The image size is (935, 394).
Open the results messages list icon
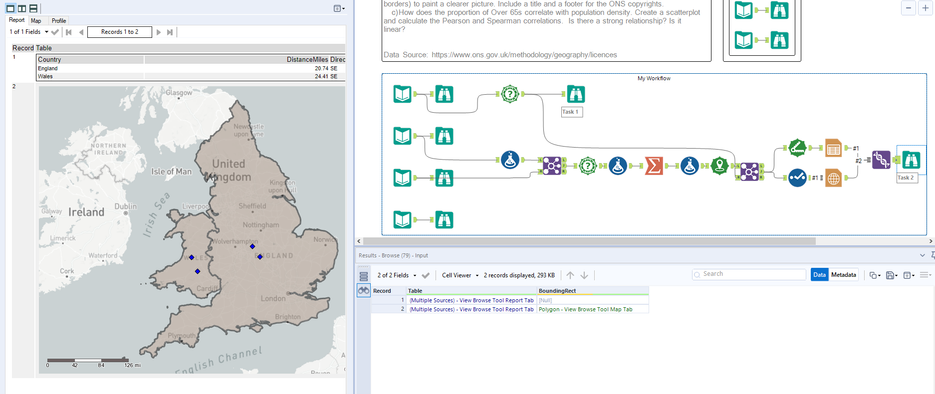(x=363, y=276)
